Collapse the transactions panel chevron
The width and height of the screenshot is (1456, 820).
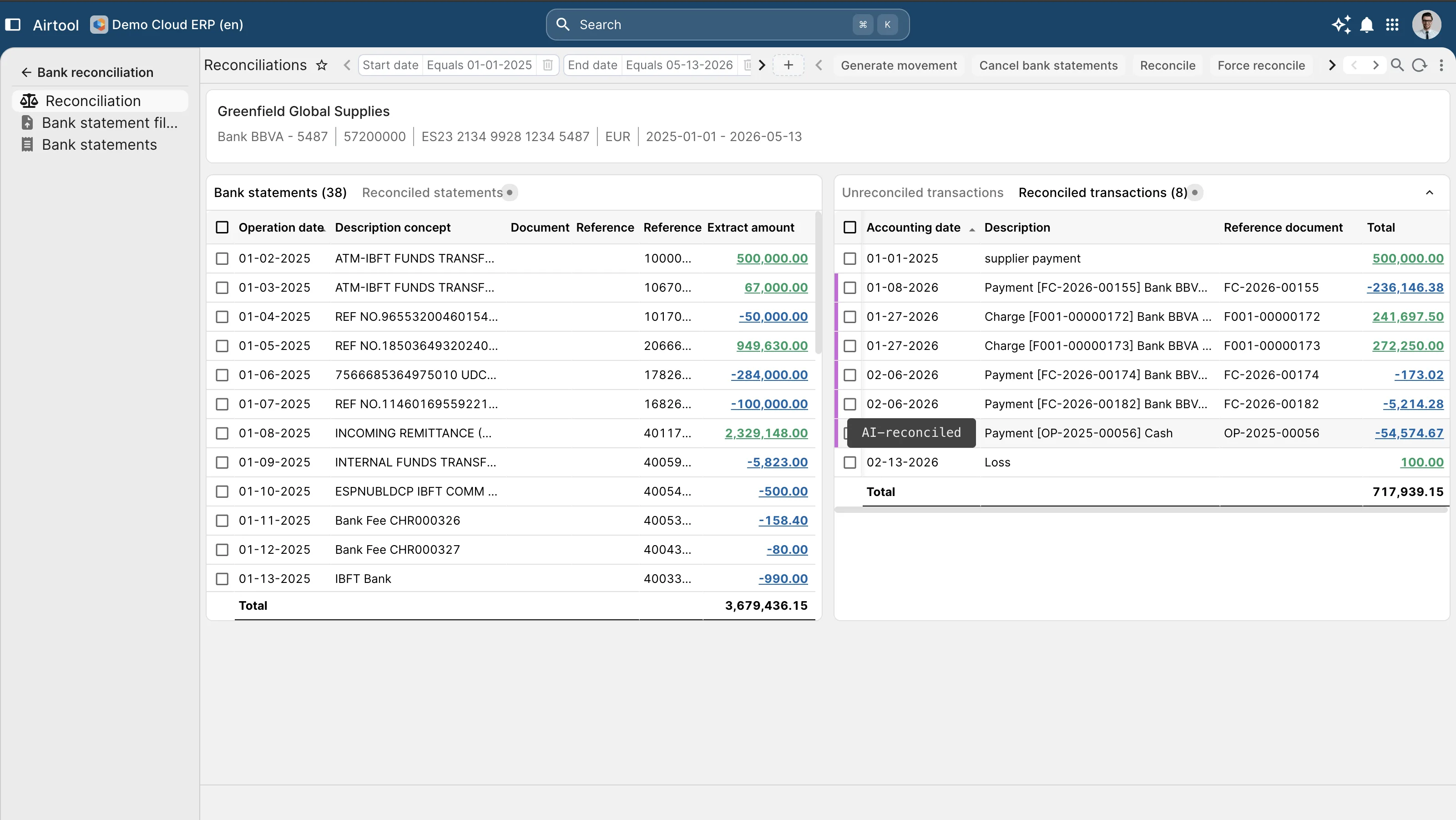click(1430, 192)
